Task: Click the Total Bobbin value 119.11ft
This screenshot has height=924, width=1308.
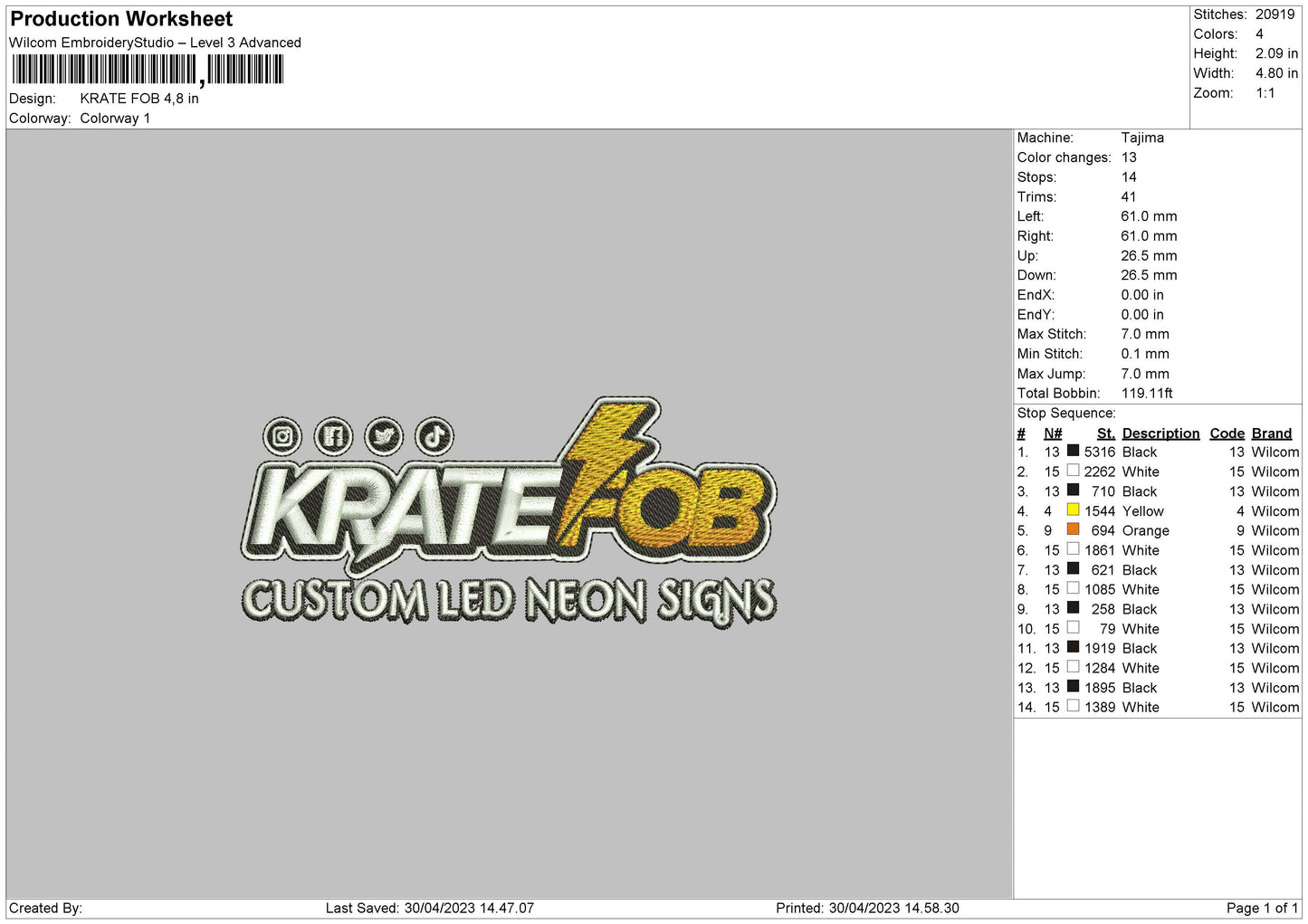Action: click(1147, 394)
